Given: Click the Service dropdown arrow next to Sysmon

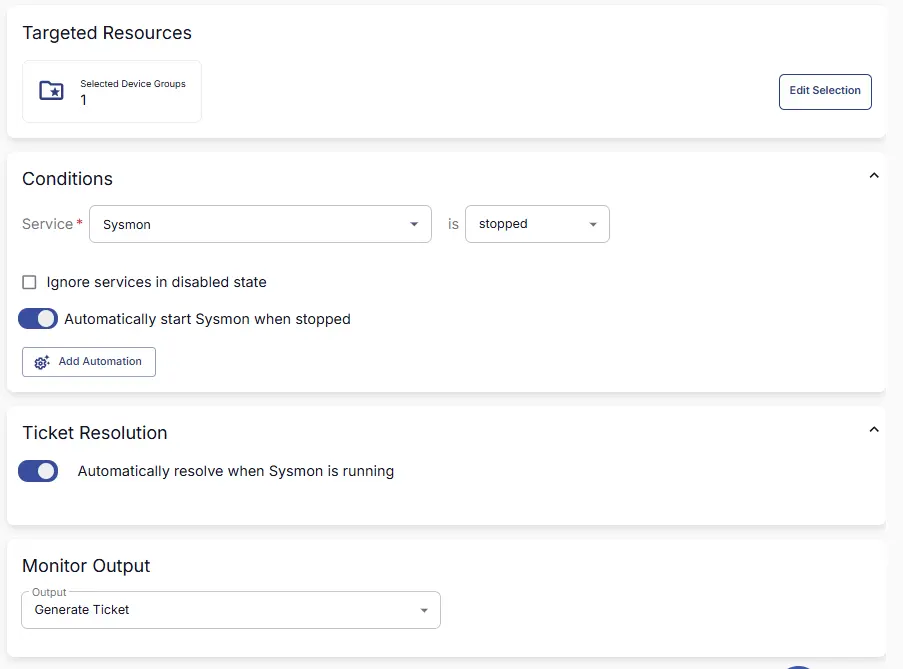Looking at the screenshot, I should tap(414, 224).
